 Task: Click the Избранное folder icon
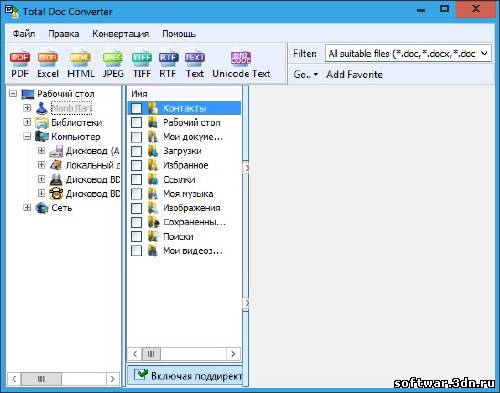[x=153, y=165]
